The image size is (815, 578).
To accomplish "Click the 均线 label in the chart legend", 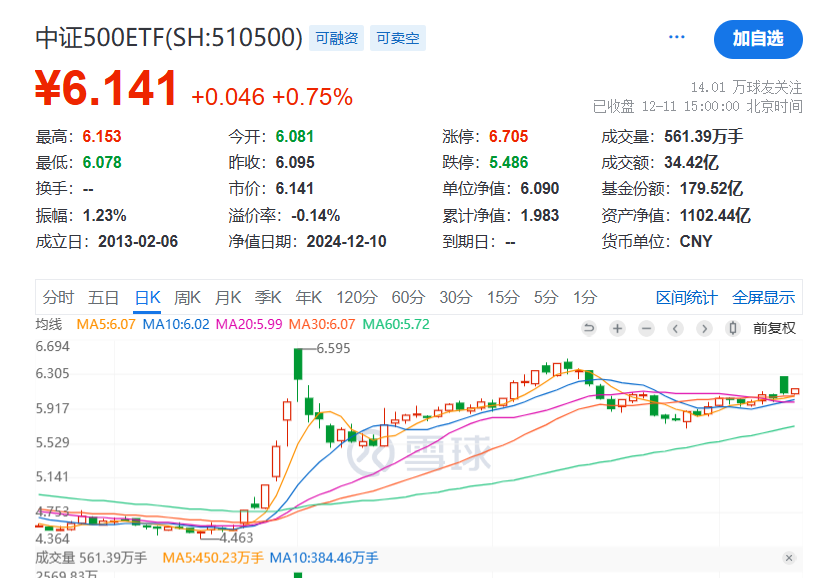I will [x=49, y=324].
